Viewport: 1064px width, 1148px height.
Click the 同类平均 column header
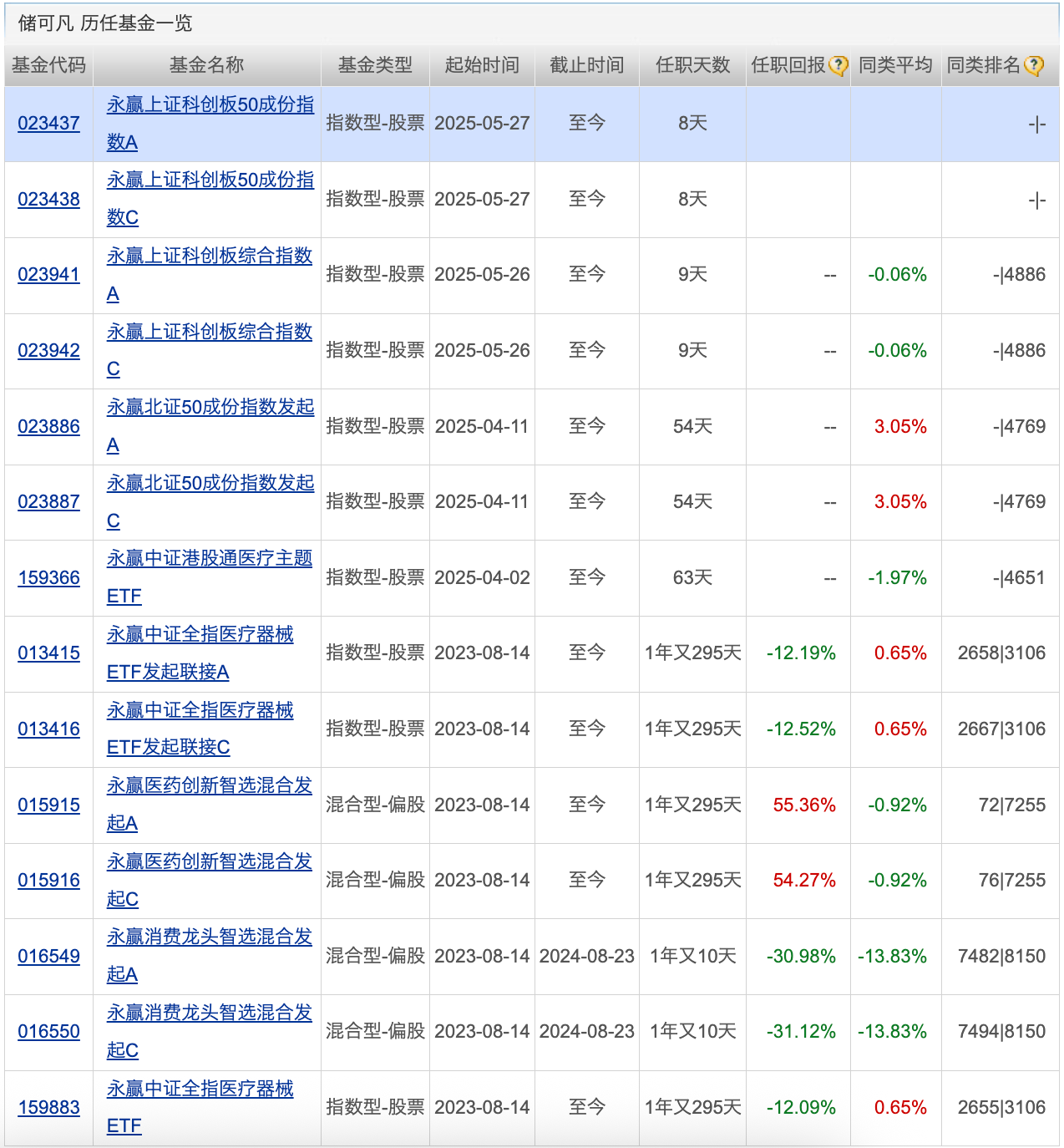[x=895, y=65]
